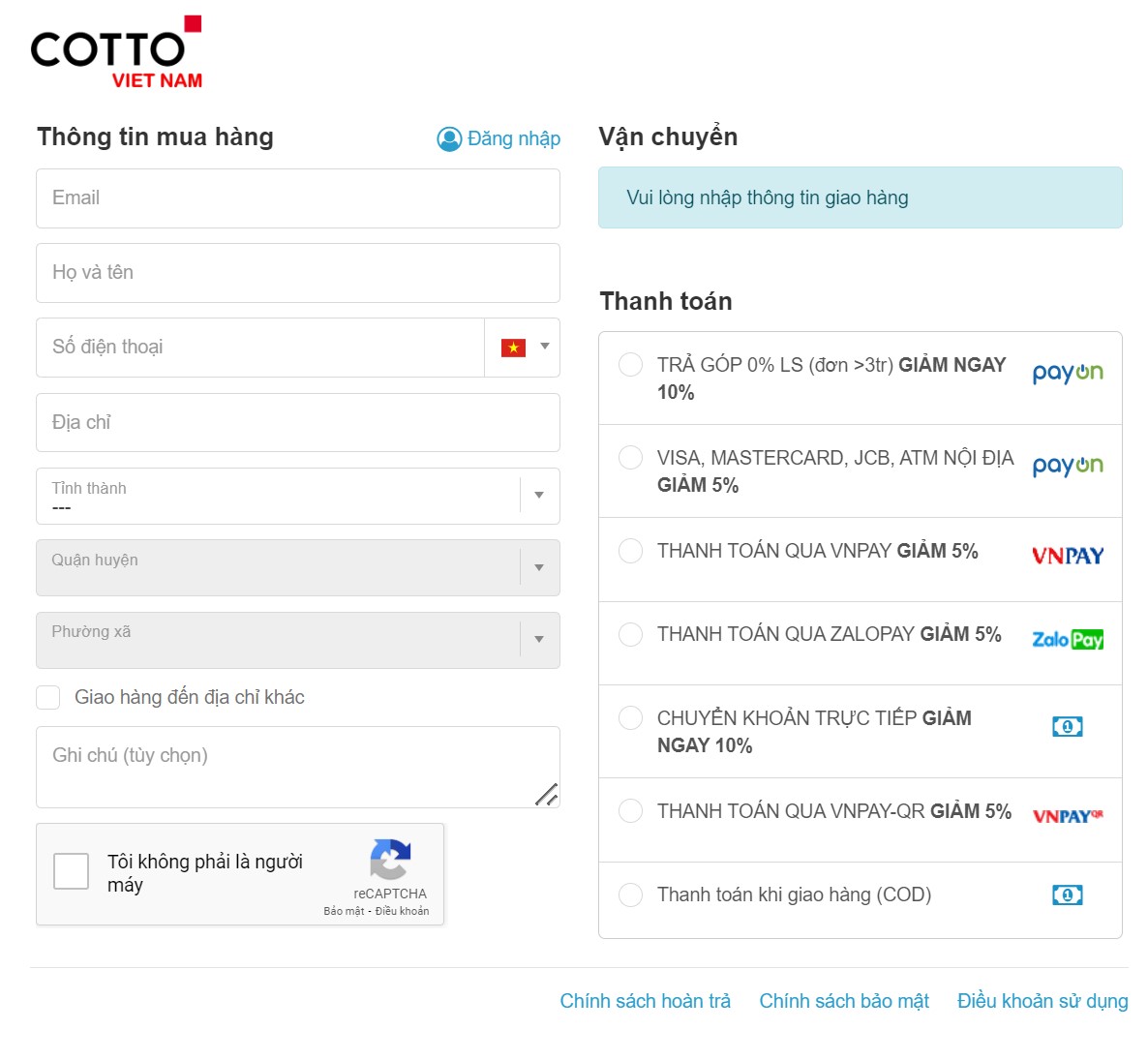Click the COTTO Viet Nam logo

tap(116, 52)
